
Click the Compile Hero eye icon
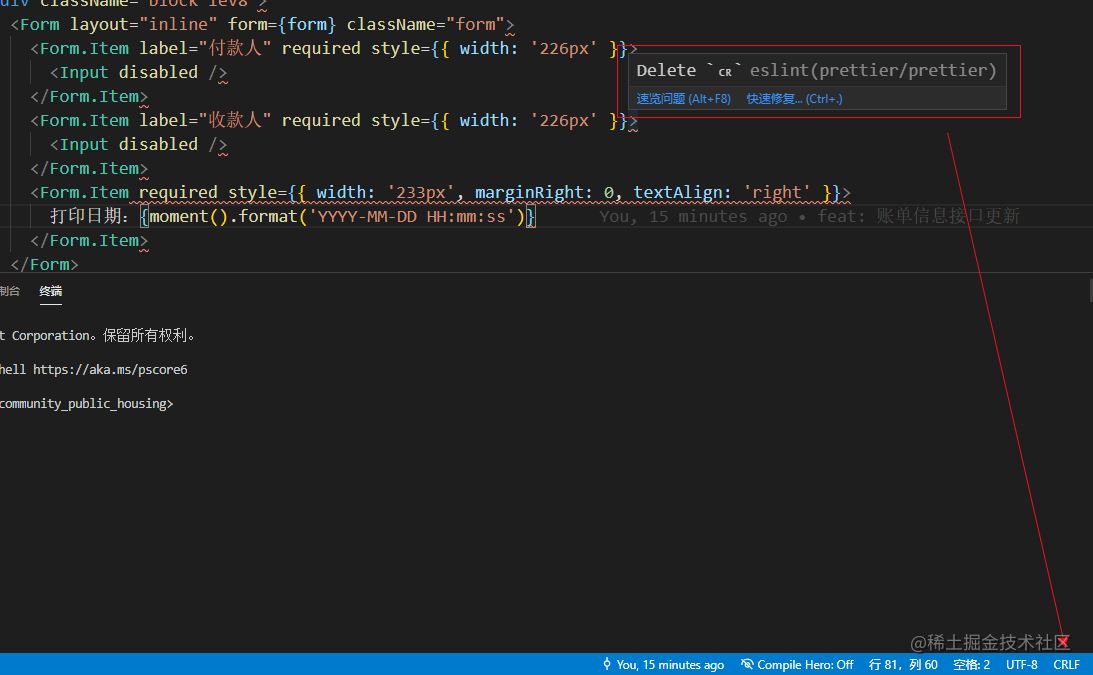pos(747,665)
